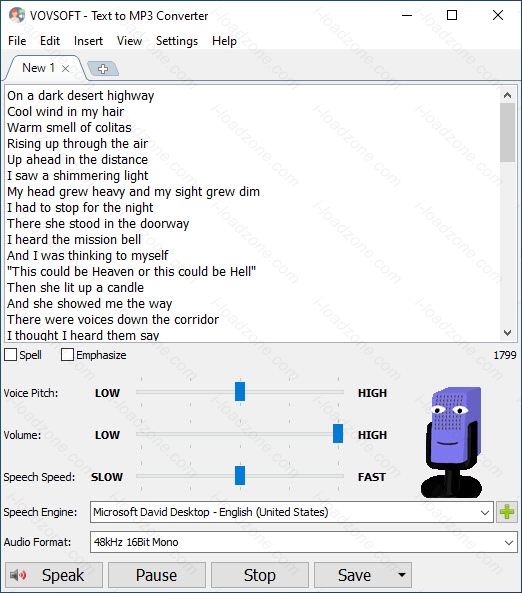Click the Speak button with speaker icon

pos(54,575)
